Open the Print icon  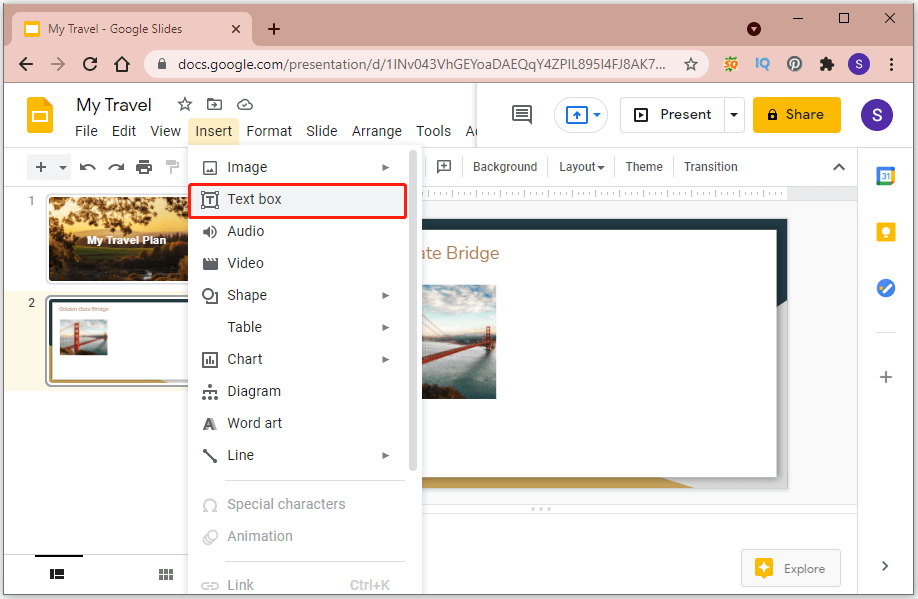click(x=144, y=167)
